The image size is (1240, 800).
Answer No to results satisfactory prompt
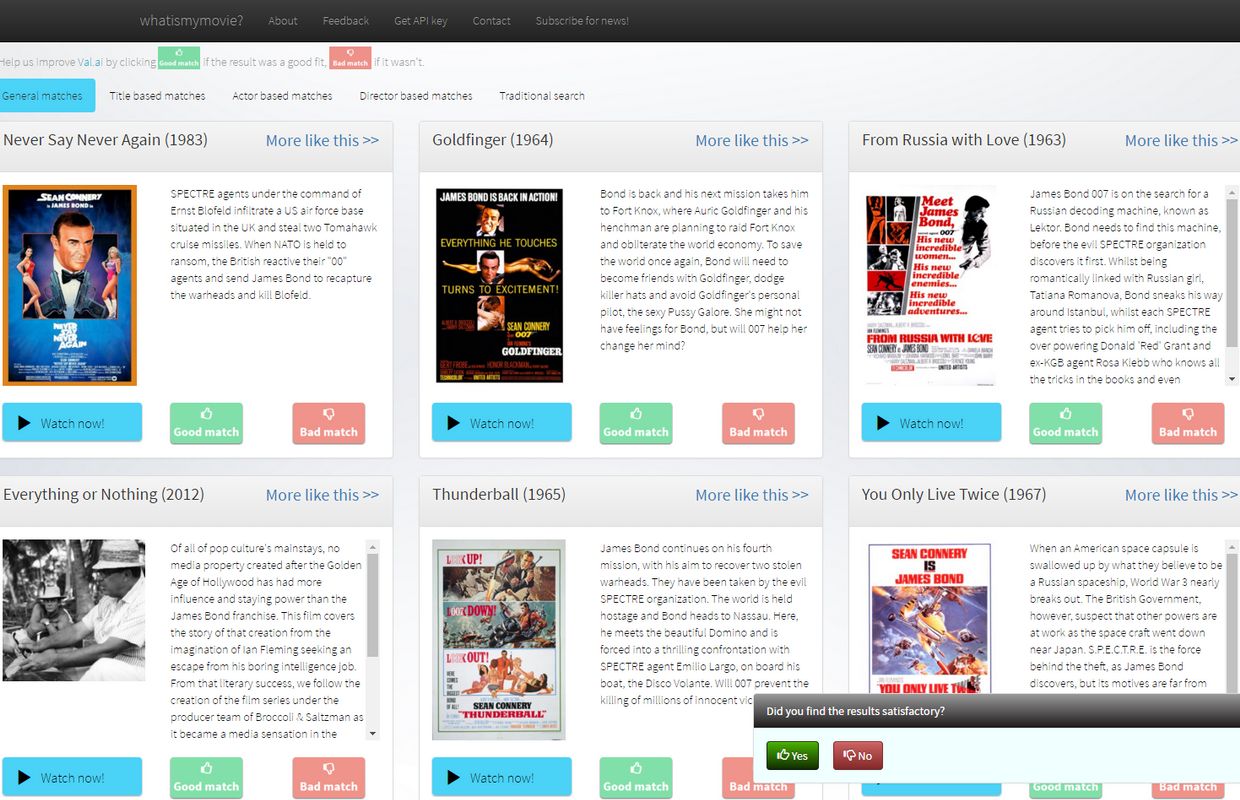(x=858, y=756)
